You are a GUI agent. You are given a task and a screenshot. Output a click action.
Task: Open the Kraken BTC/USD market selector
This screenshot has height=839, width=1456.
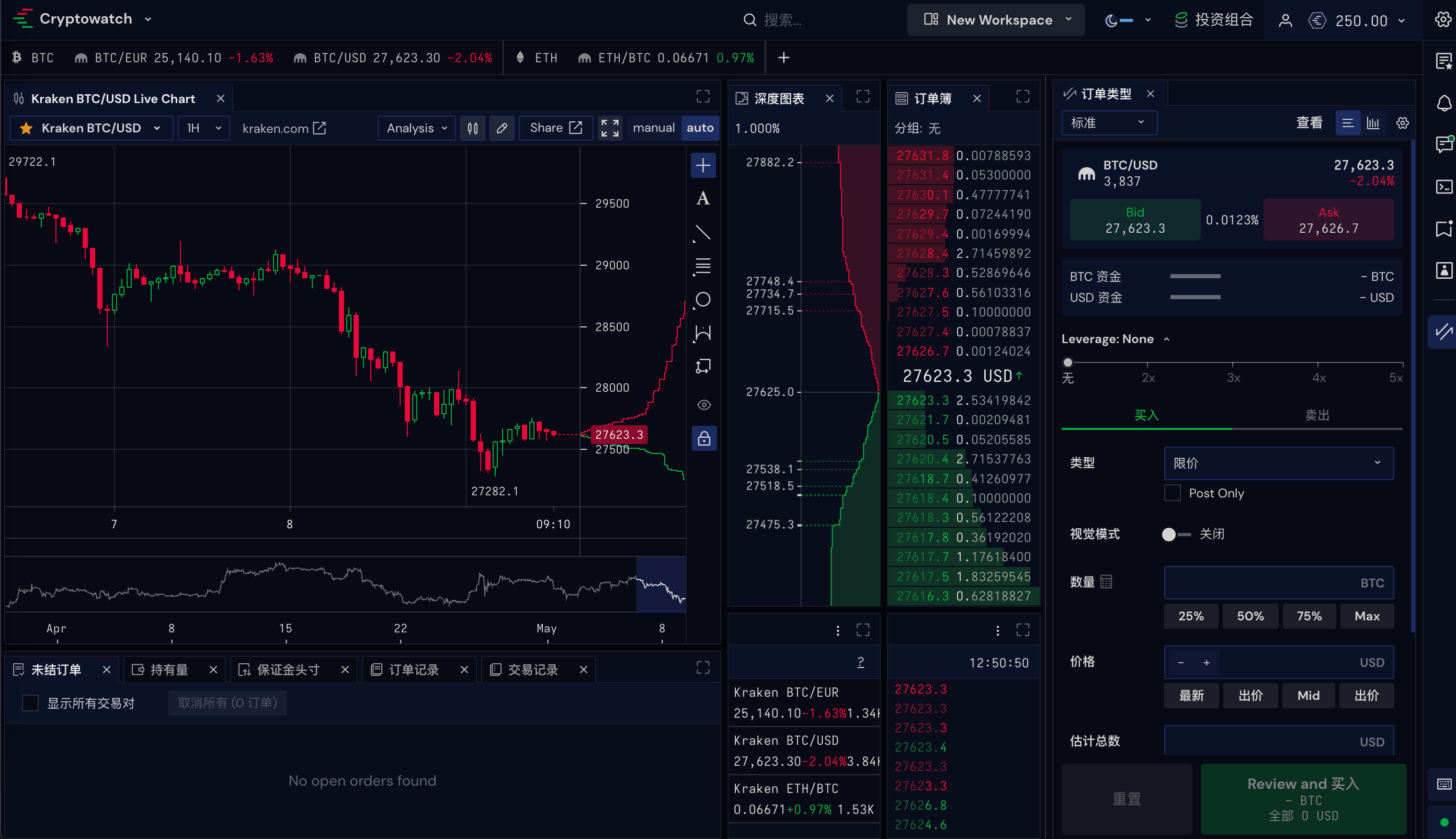click(91, 128)
